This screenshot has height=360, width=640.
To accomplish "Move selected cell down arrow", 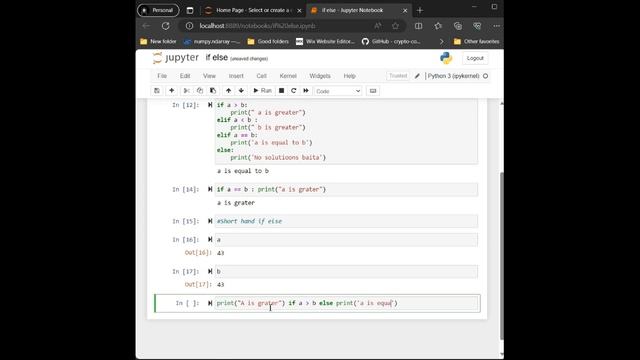I will pos(241,91).
